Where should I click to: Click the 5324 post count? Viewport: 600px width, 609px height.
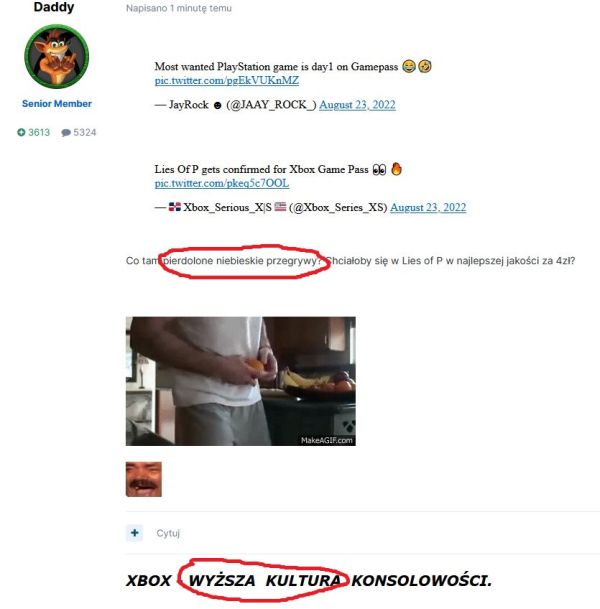tap(85, 132)
